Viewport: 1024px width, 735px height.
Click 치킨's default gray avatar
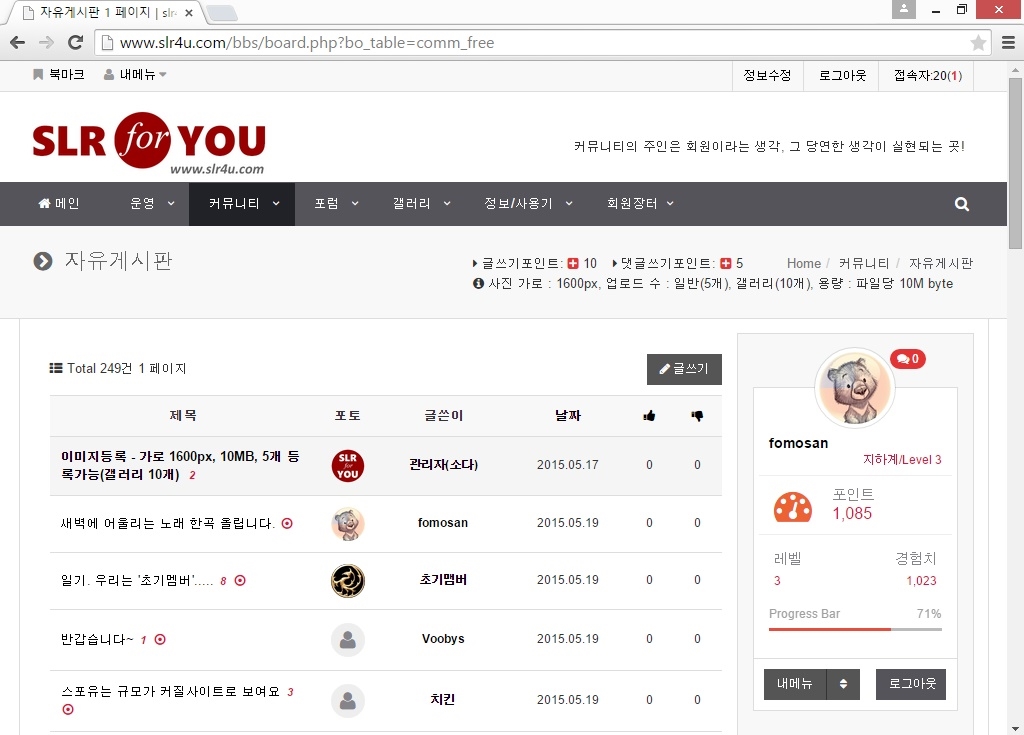[348, 700]
